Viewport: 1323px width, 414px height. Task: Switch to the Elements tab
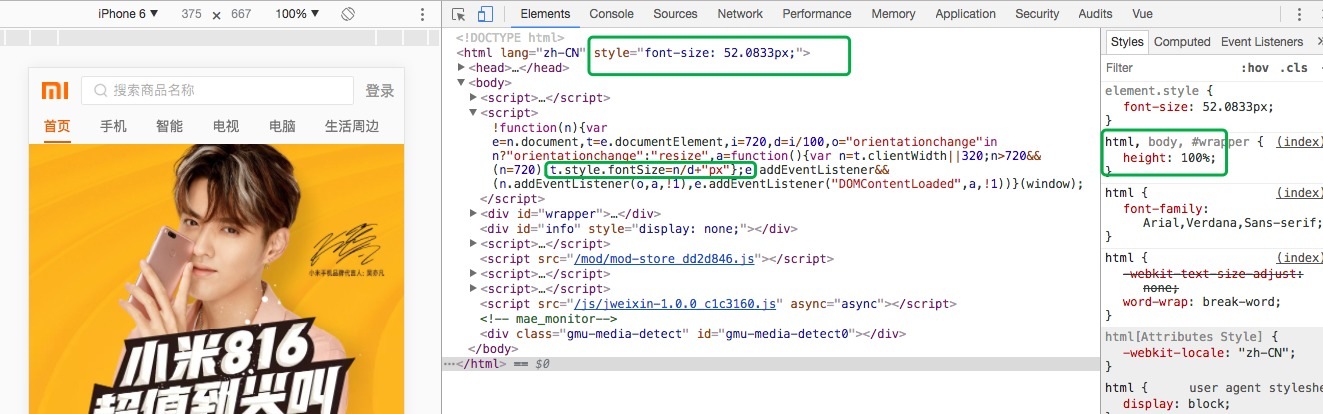[545, 14]
